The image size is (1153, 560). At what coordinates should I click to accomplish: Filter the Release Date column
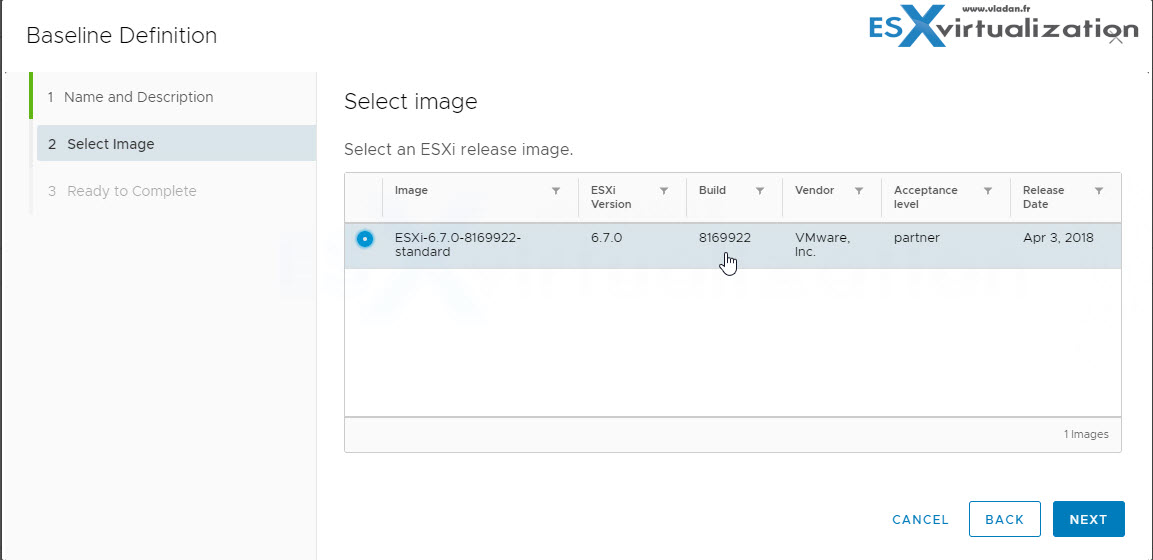pyautogui.click(x=1099, y=191)
